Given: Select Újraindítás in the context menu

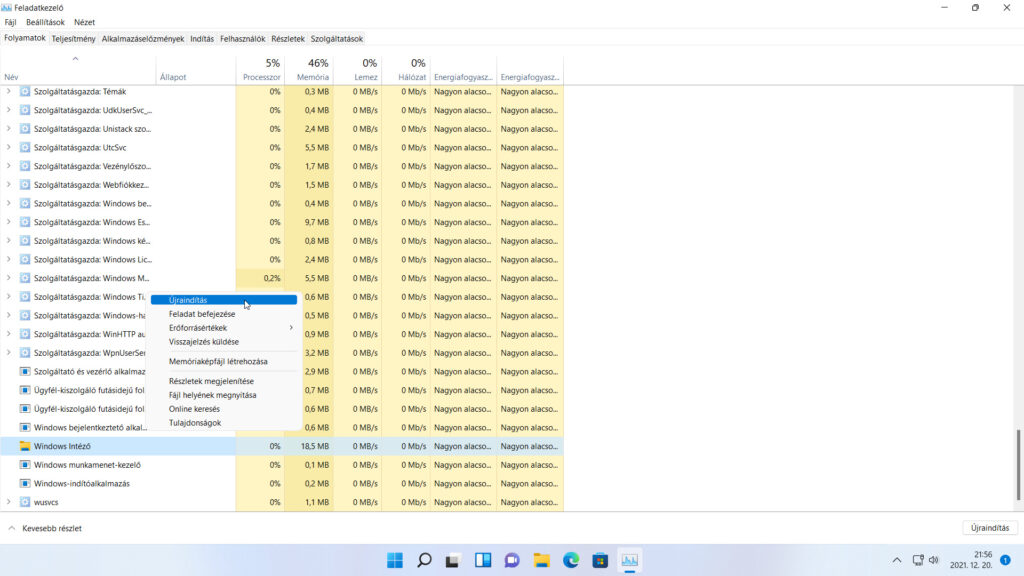Looking at the screenshot, I should [x=224, y=300].
